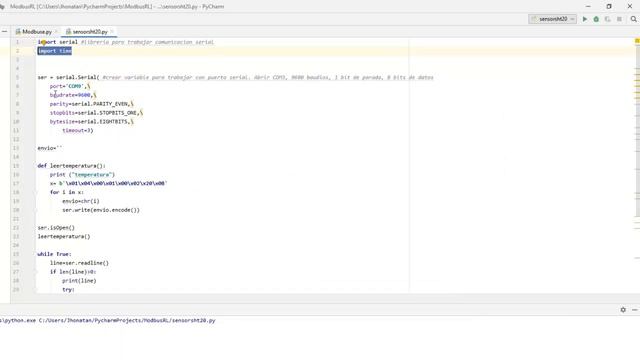
Task: Click the 'ser = serial.Serial(' line
Action: (x=68, y=77)
